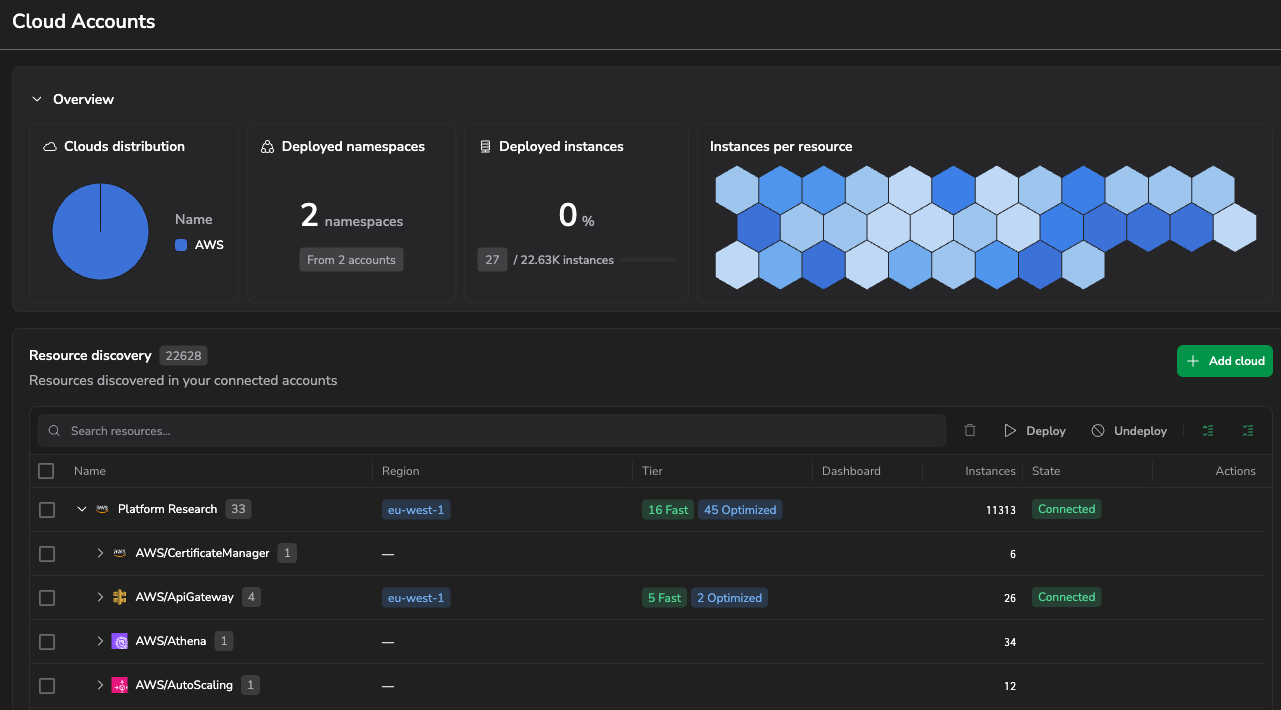Click the Platform Research account name
1281x710 pixels.
(x=167, y=509)
